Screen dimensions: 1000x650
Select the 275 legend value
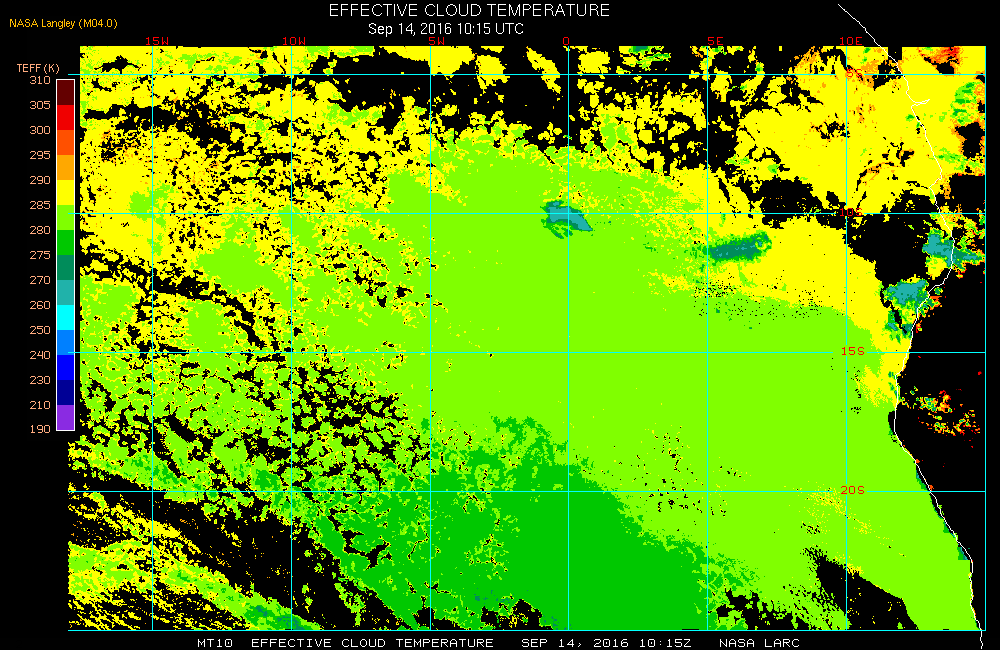(40, 255)
